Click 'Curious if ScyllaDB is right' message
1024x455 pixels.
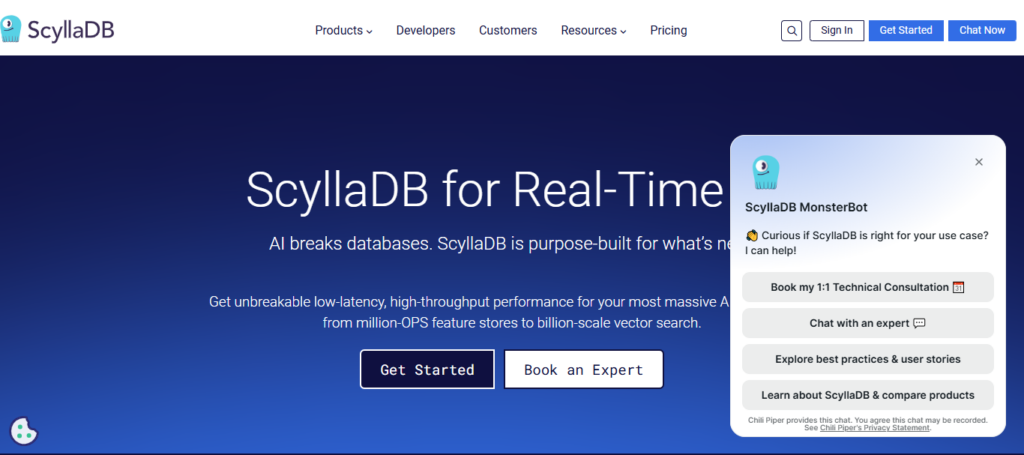tap(867, 242)
